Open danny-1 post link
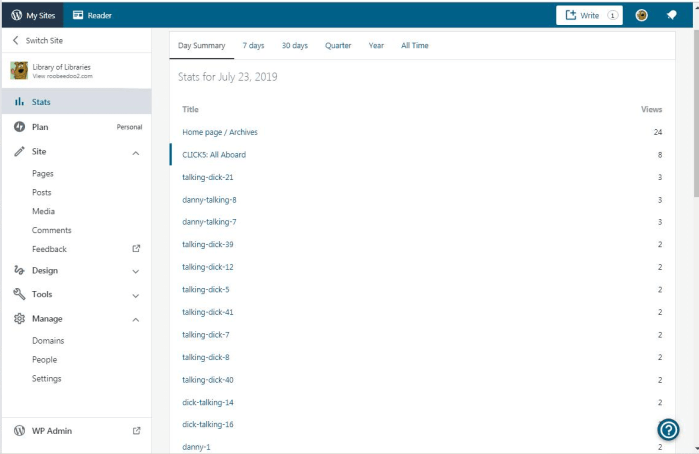Screen dimensions: 699x454 pyautogui.click(x=196, y=447)
